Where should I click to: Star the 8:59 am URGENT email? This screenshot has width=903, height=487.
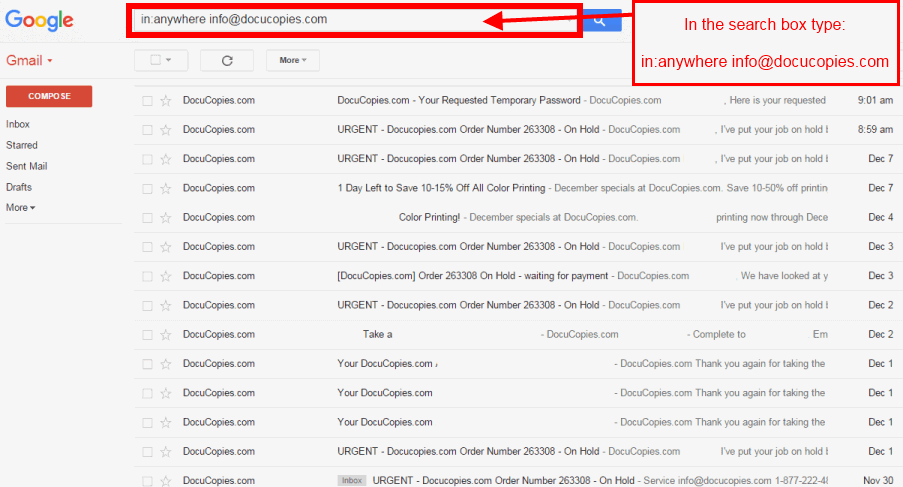click(166, 130)
